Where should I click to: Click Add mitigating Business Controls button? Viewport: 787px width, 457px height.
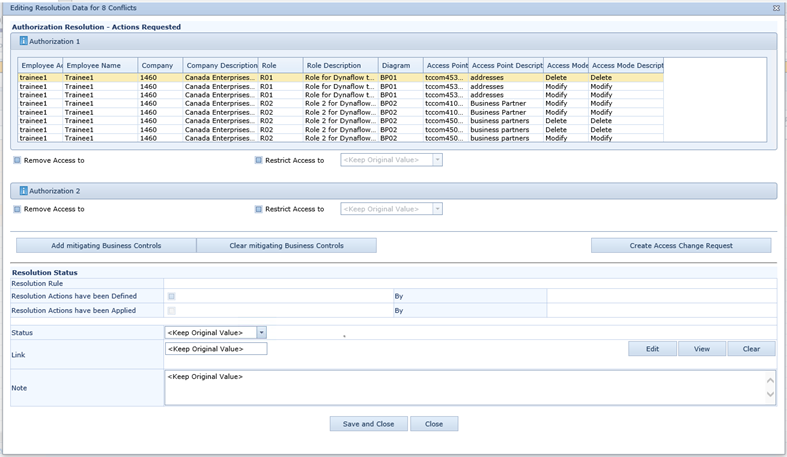pos(106,245)
